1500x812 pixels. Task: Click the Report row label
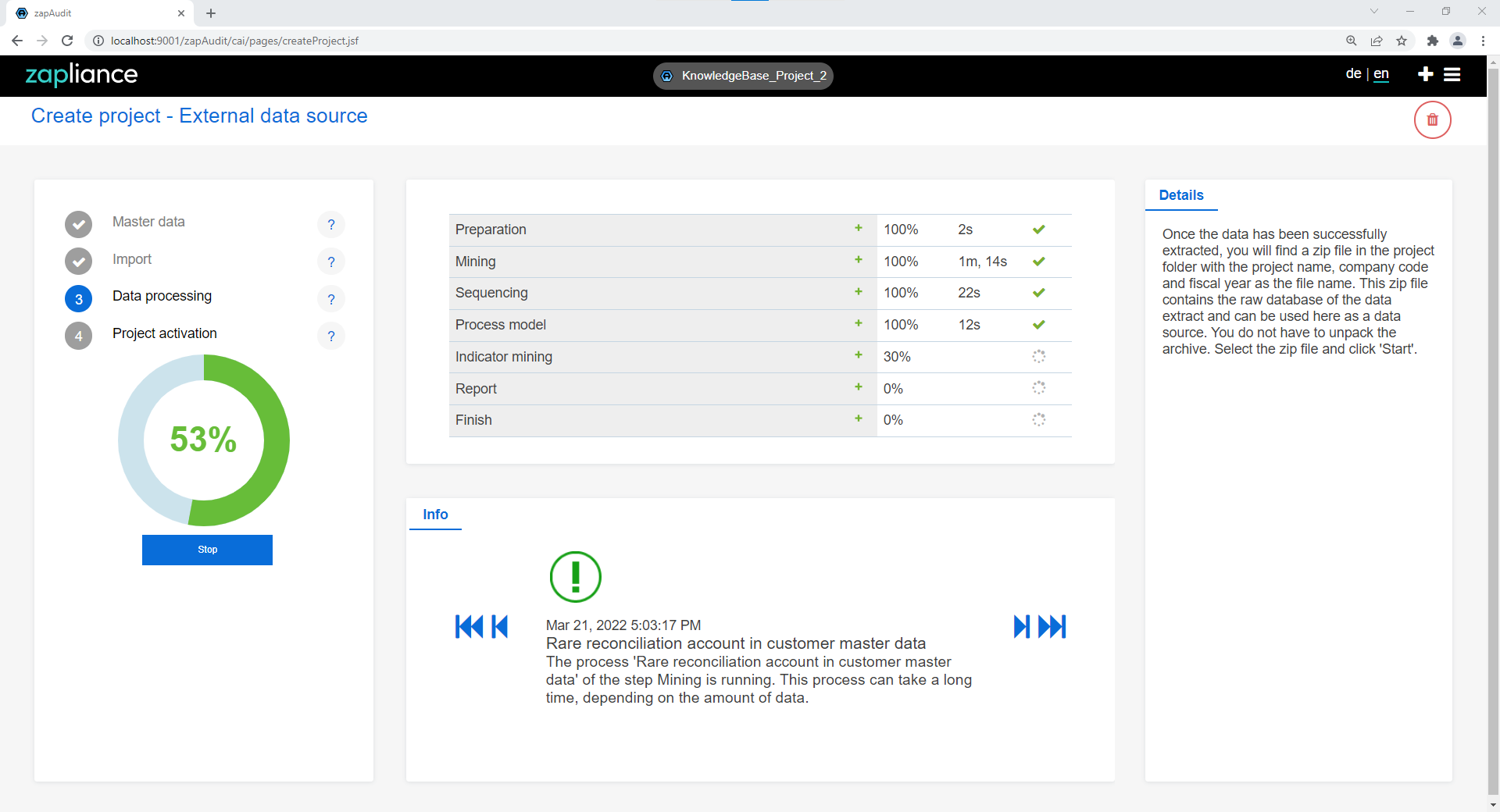click(476, 389)
